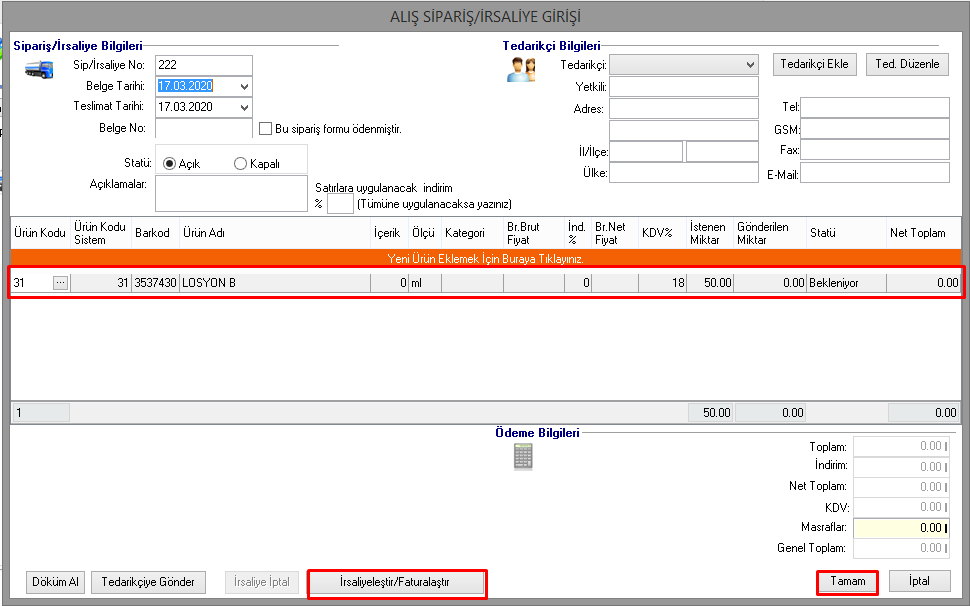This screenshot has width=970, height=606.
Task: Confirm with the Tamam button
Action: [847, 581]
